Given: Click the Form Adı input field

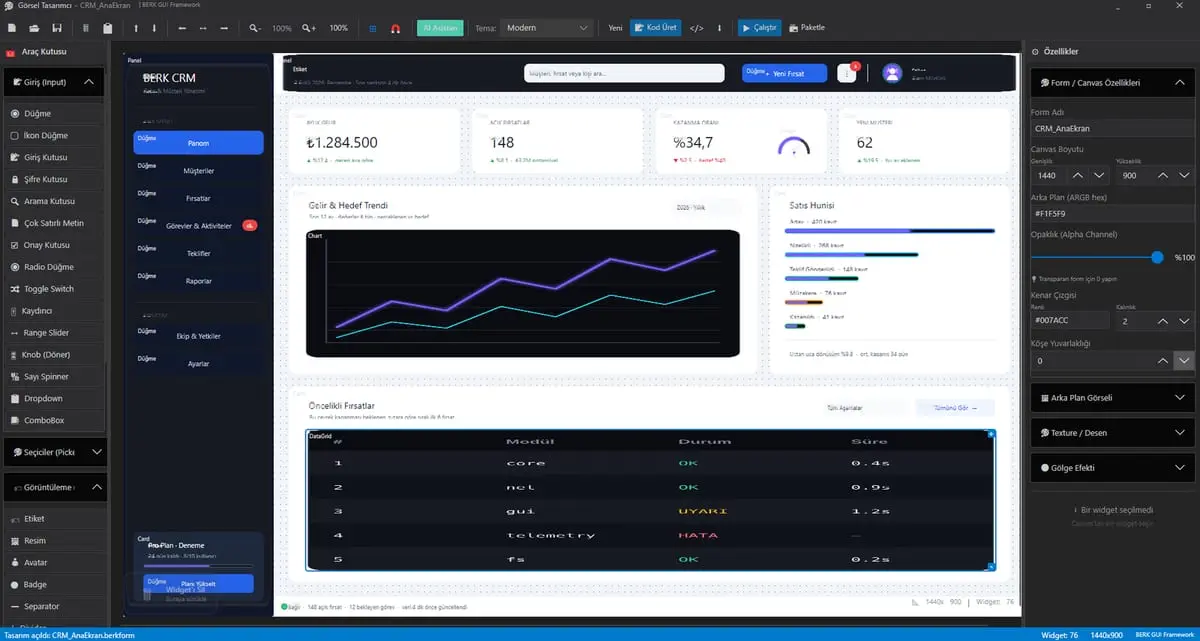Looking at the screenshot, I should [x=1112, y=129].
